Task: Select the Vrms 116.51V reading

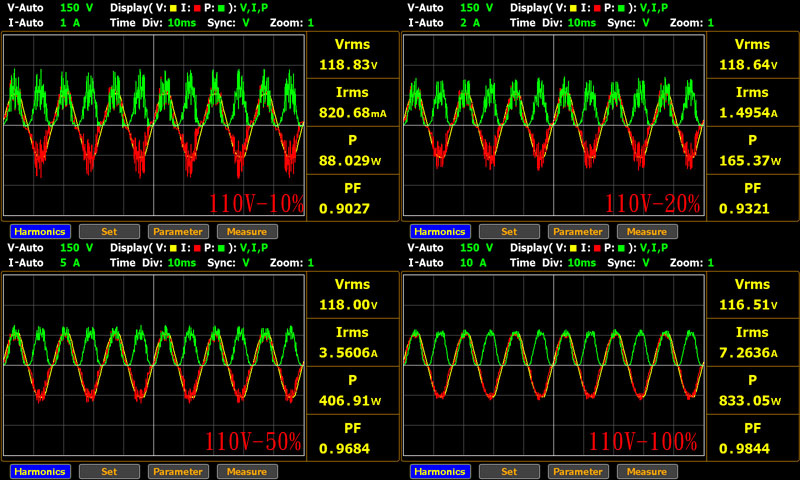Action: tap(753, 294)
